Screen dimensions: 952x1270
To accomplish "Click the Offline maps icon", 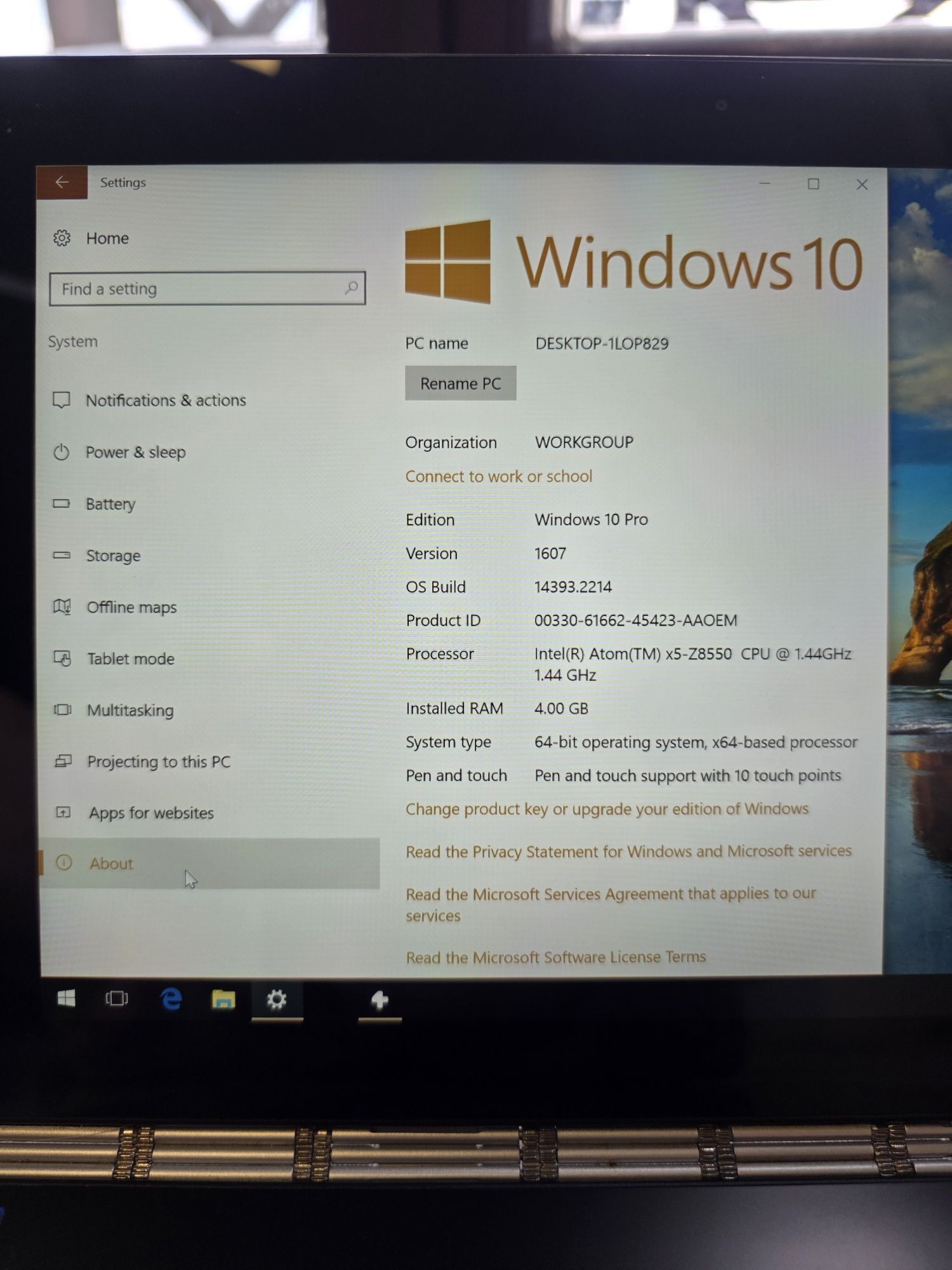I will (x=62, y=606).
